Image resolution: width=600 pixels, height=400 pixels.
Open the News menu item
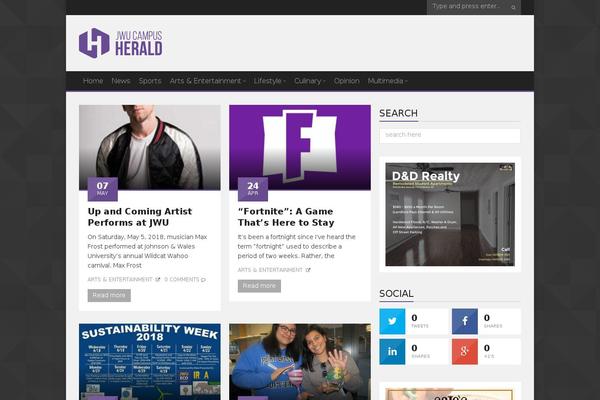pos(121,81)
